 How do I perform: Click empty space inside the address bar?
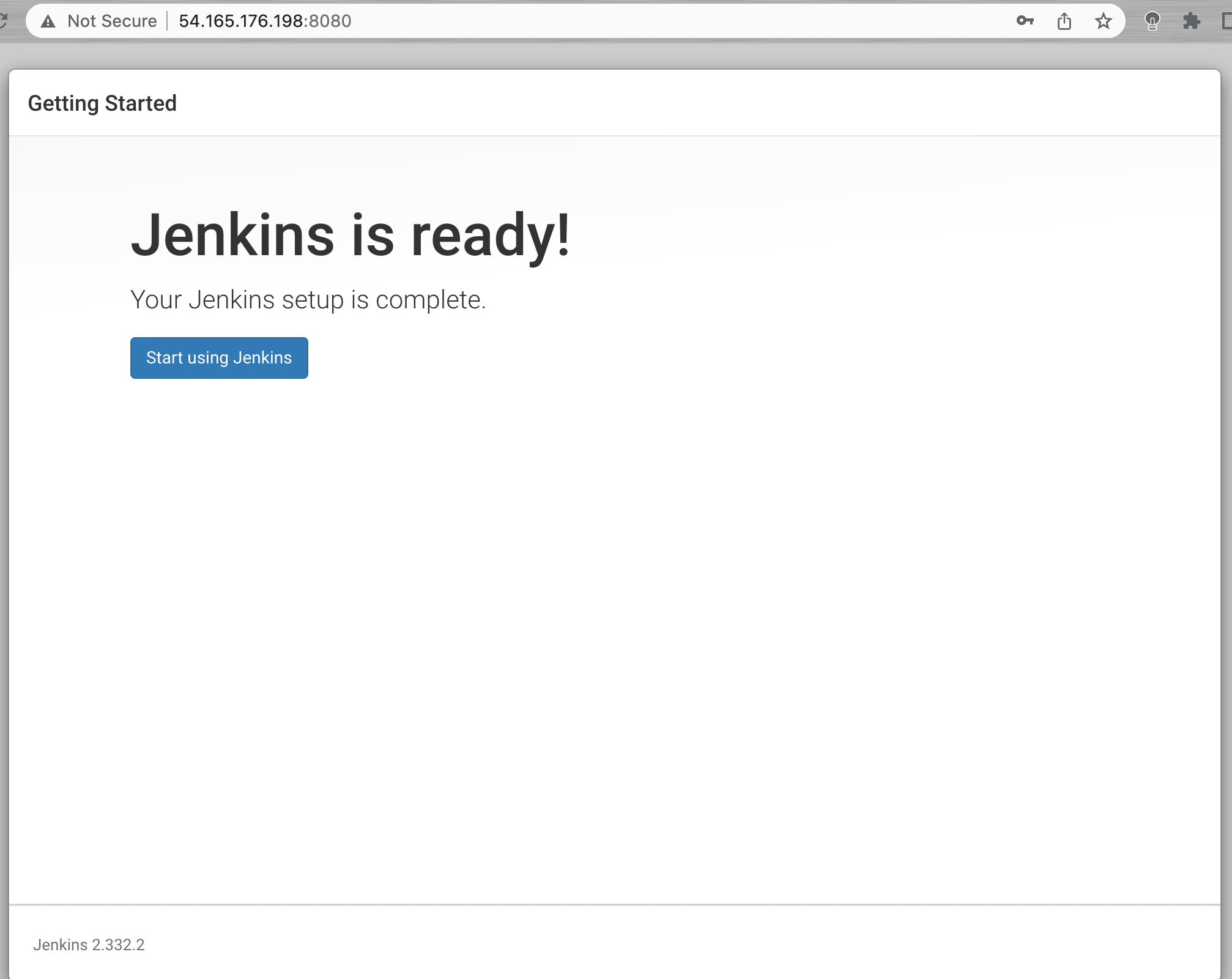point(673,21)
